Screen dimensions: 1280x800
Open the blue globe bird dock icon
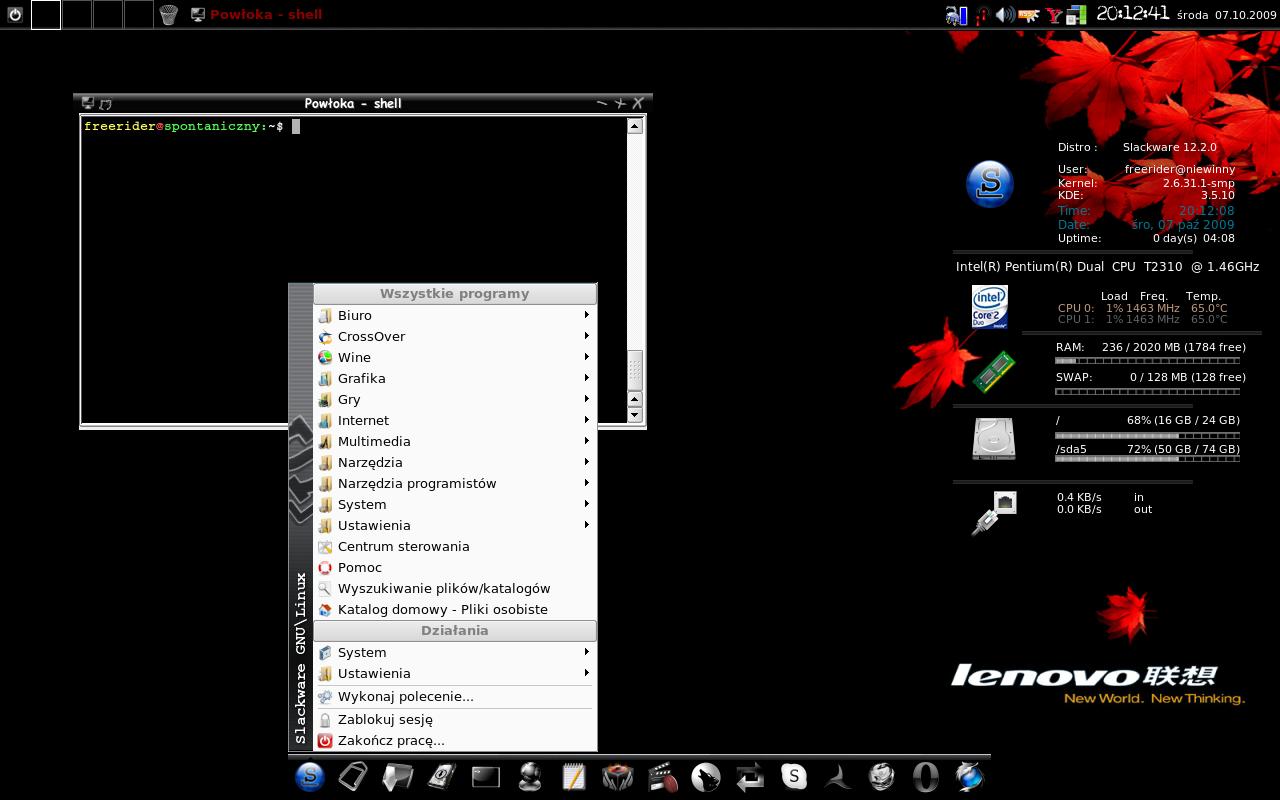click(970, 776)
